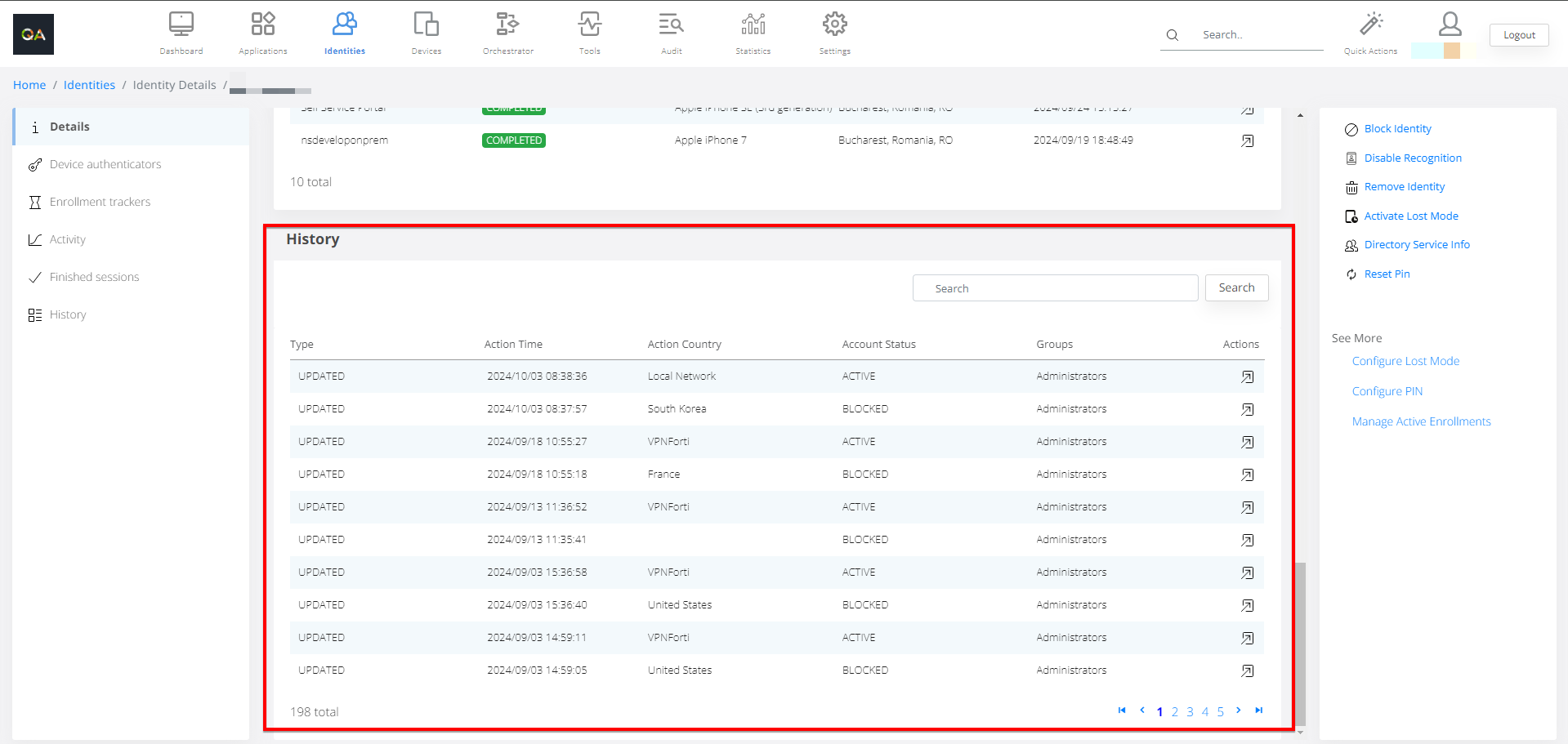Jump to last page of History

point(1259,711)
